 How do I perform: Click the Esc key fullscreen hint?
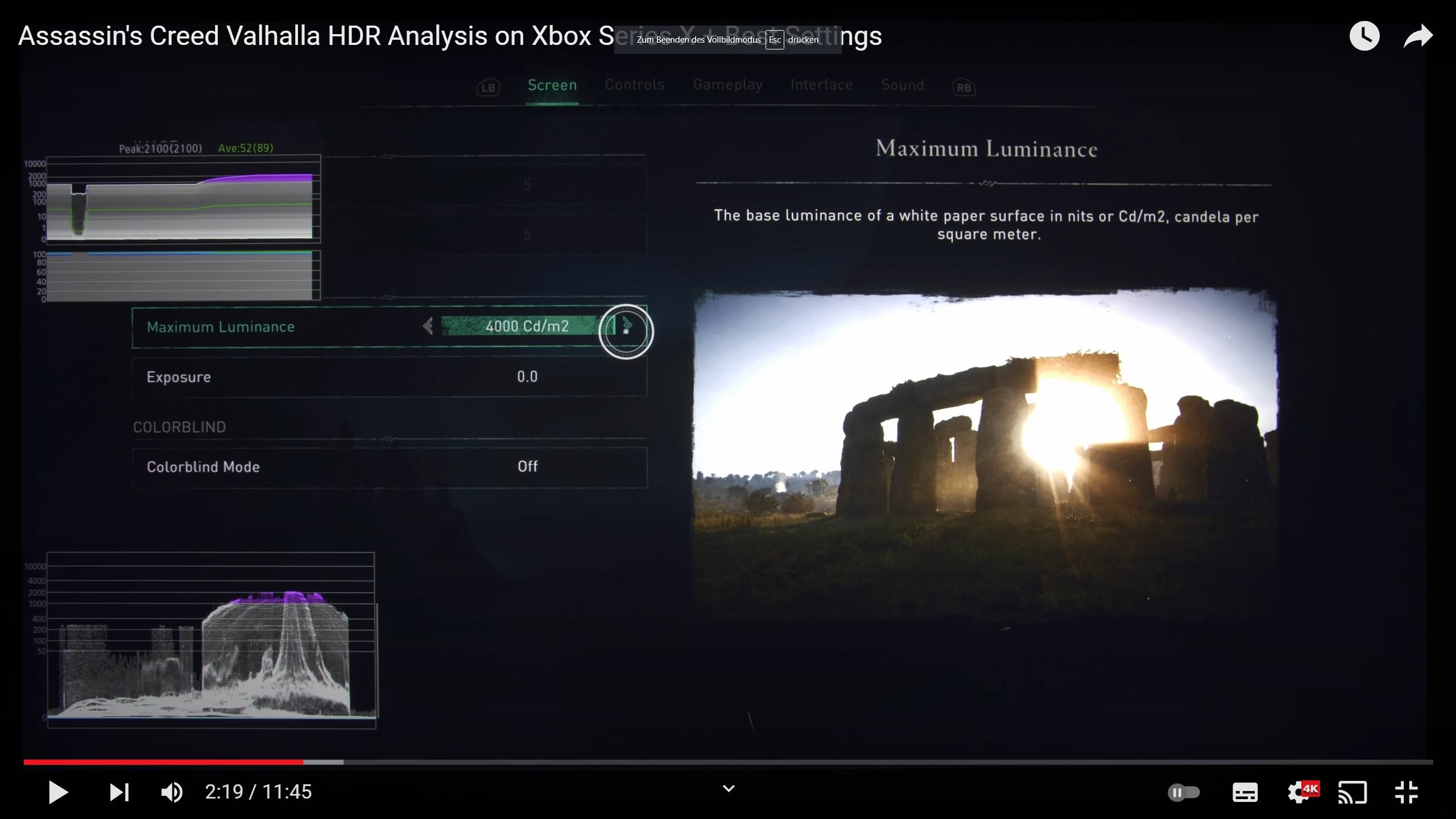click(x=775, y=40)
